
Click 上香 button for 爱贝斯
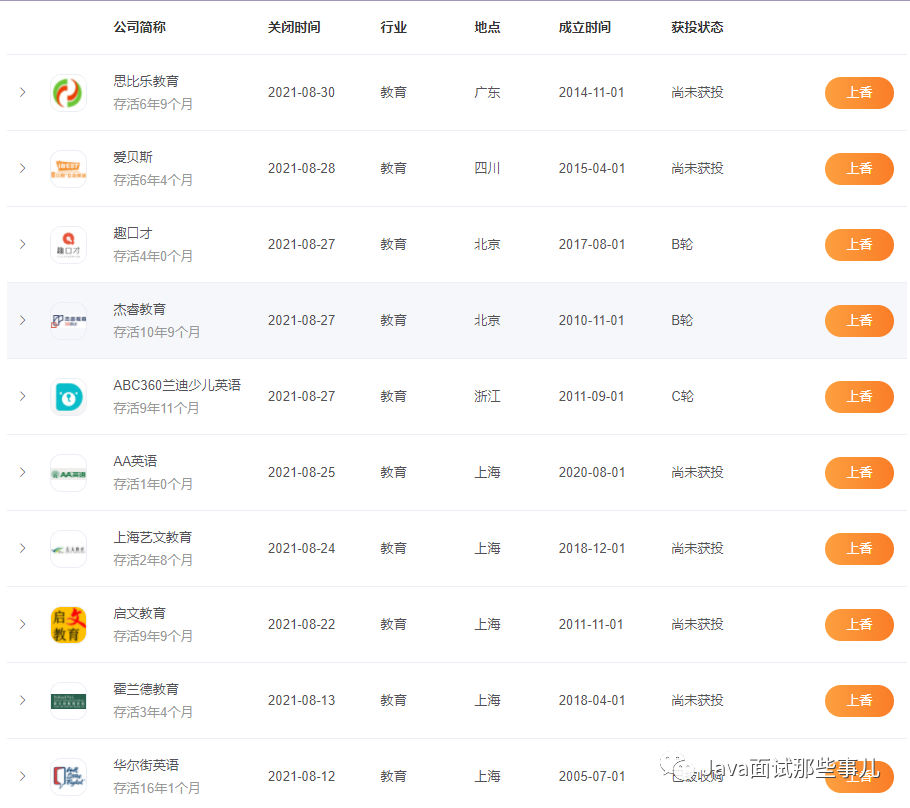(859, 169)
